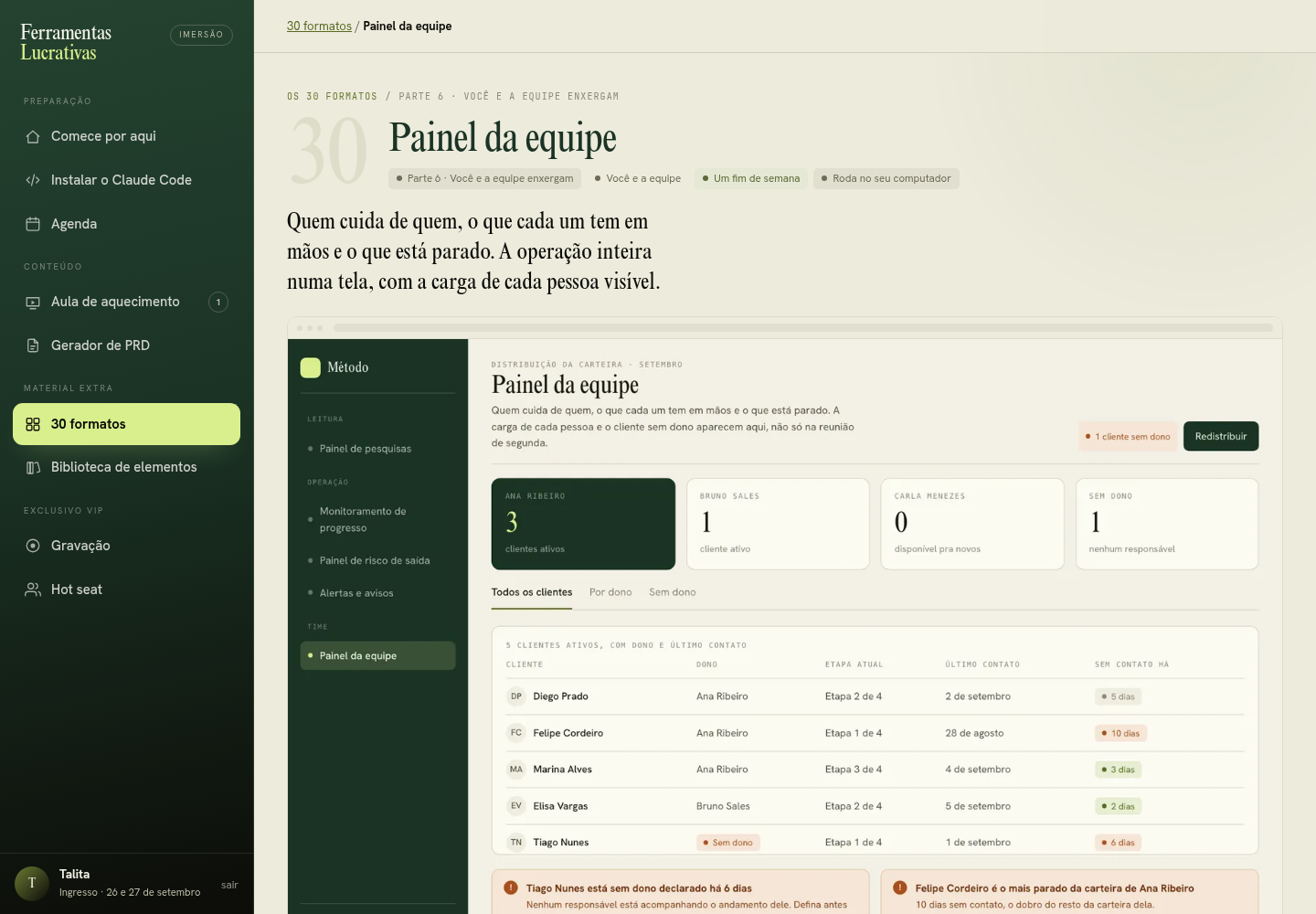Follow the 30 formatos breadcrumb link
The width and height of the screenshot is (1316, 914).
click(319, 26)
